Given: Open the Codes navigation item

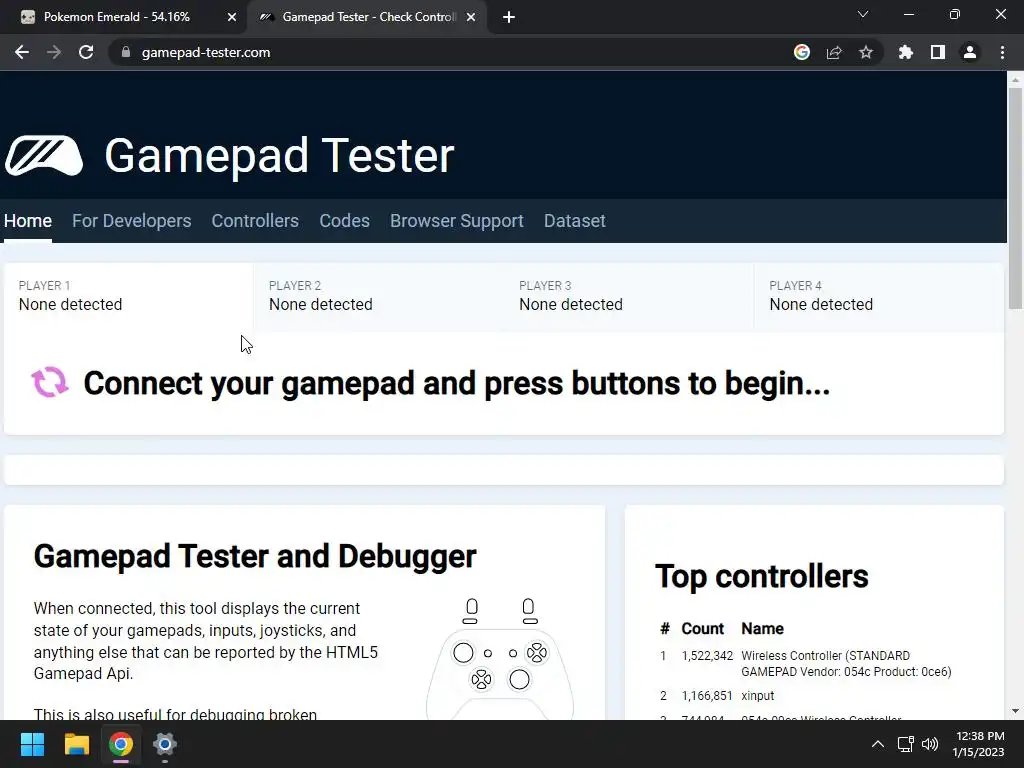Looking at the screenshot, I should pyautogui.click(x=344, y=221).
